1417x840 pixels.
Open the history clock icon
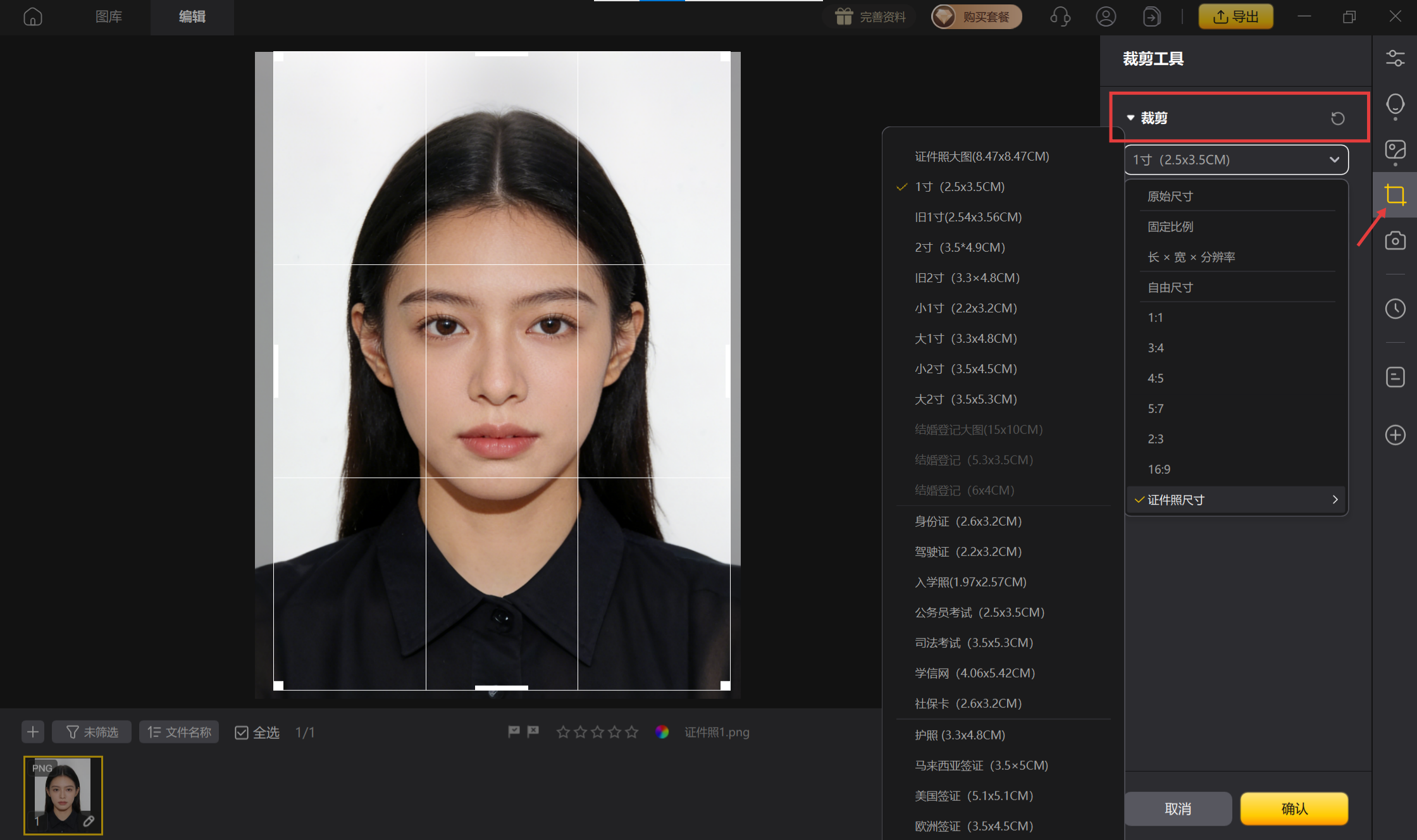pyautogui.click(x=1395, y=309)
